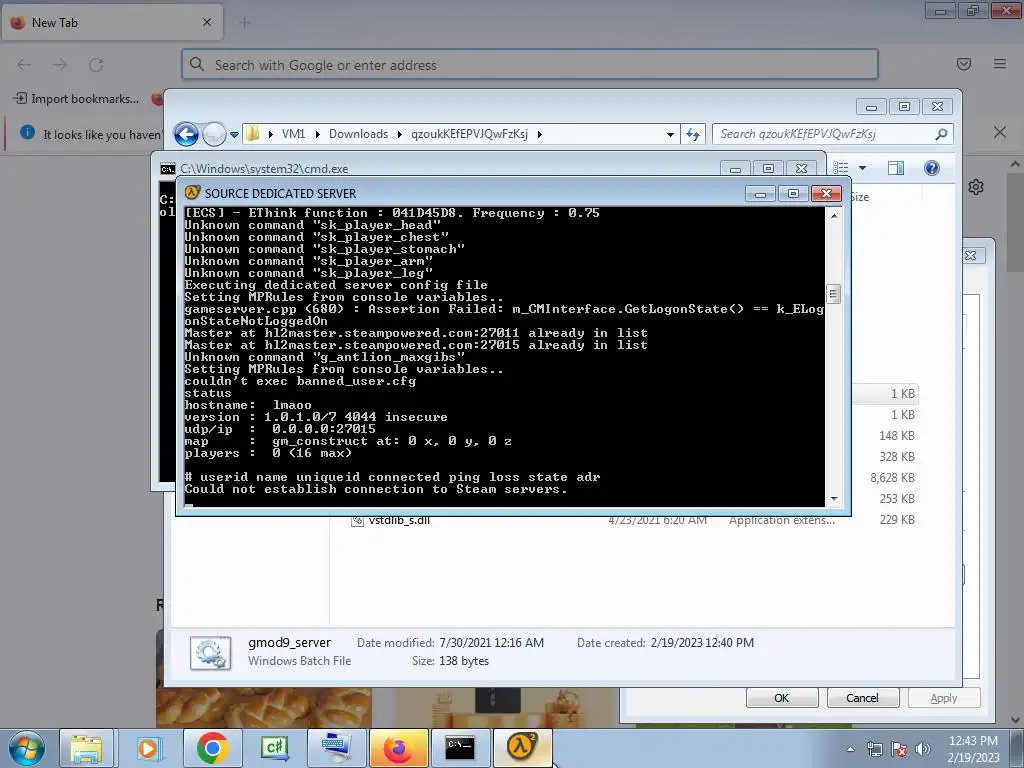Viewport: 1024px width, 768px height.
Task: Click console scrollbar thumb
Action: tap(833, 294)
